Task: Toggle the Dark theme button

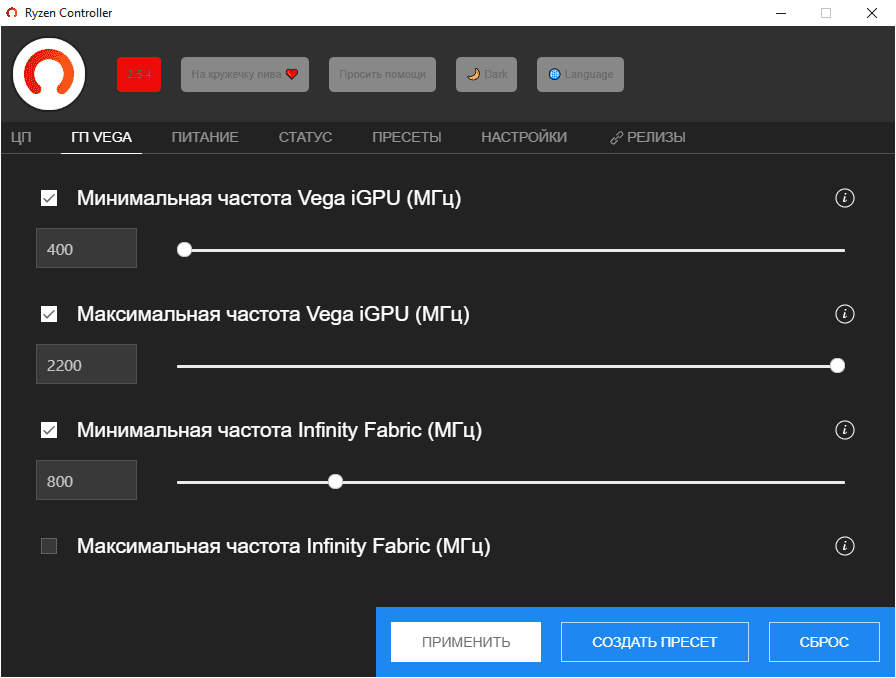Action: coord(486,74)
